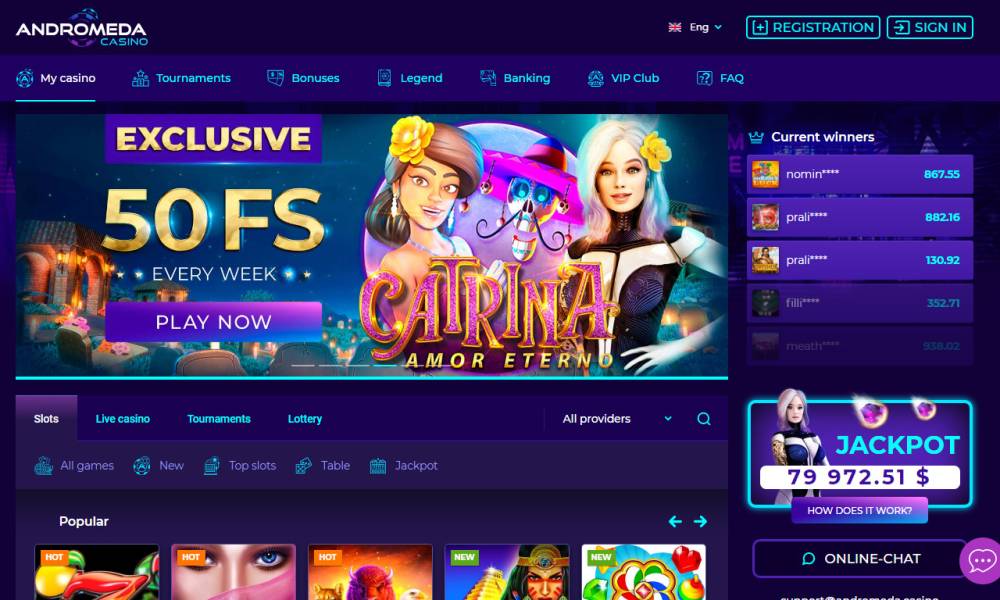Switch to the Live casino tab

(x=122, y=419)
